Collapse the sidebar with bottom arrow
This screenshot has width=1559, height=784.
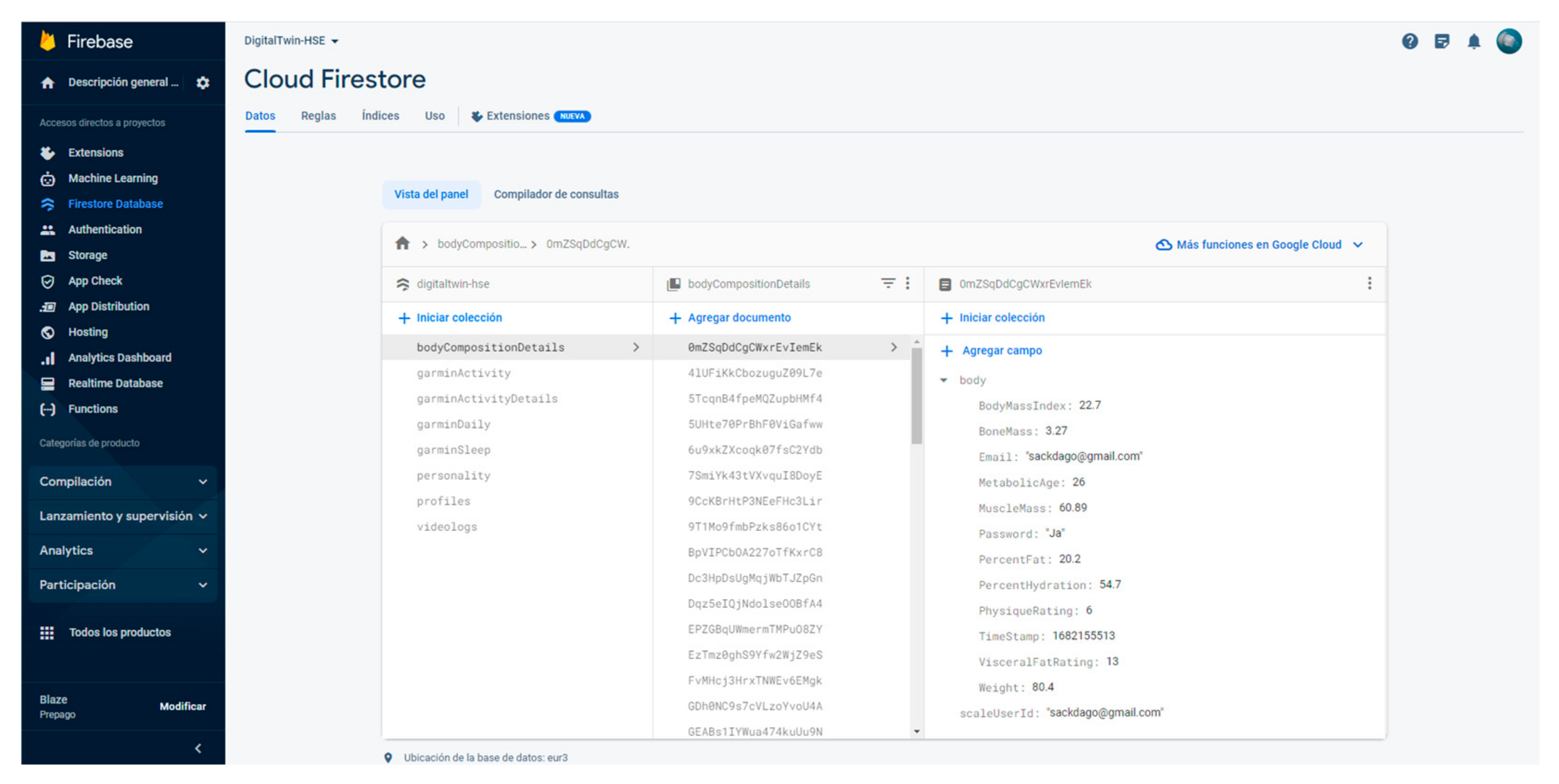[198, 748]
